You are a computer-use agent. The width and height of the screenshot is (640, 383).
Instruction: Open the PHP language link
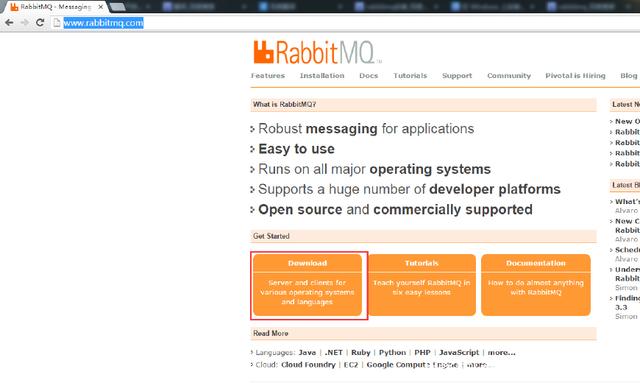(x=422, y=352)
